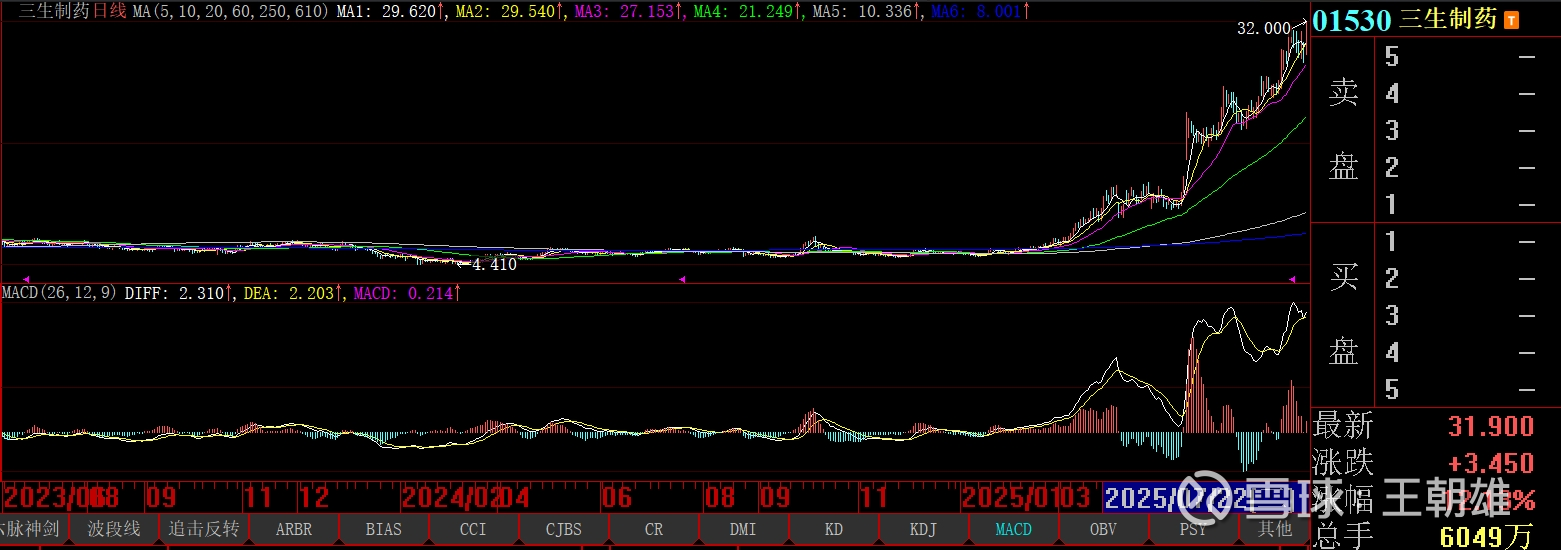Switch to the OBV indicator
The height and width of the screenshot is (550, 1561).
1103,529
